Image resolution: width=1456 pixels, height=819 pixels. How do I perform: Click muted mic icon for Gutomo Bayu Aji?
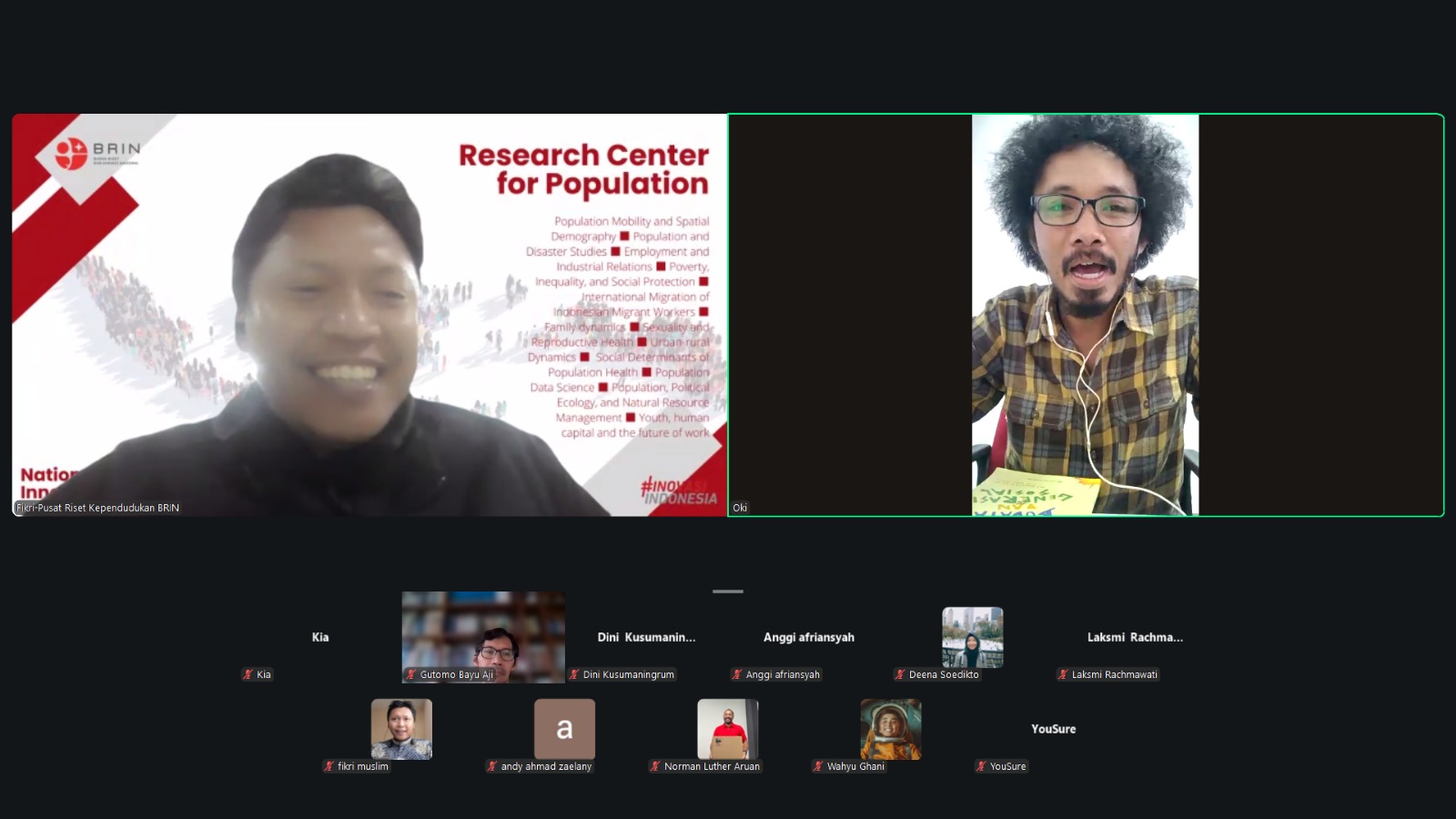(411, 674)
